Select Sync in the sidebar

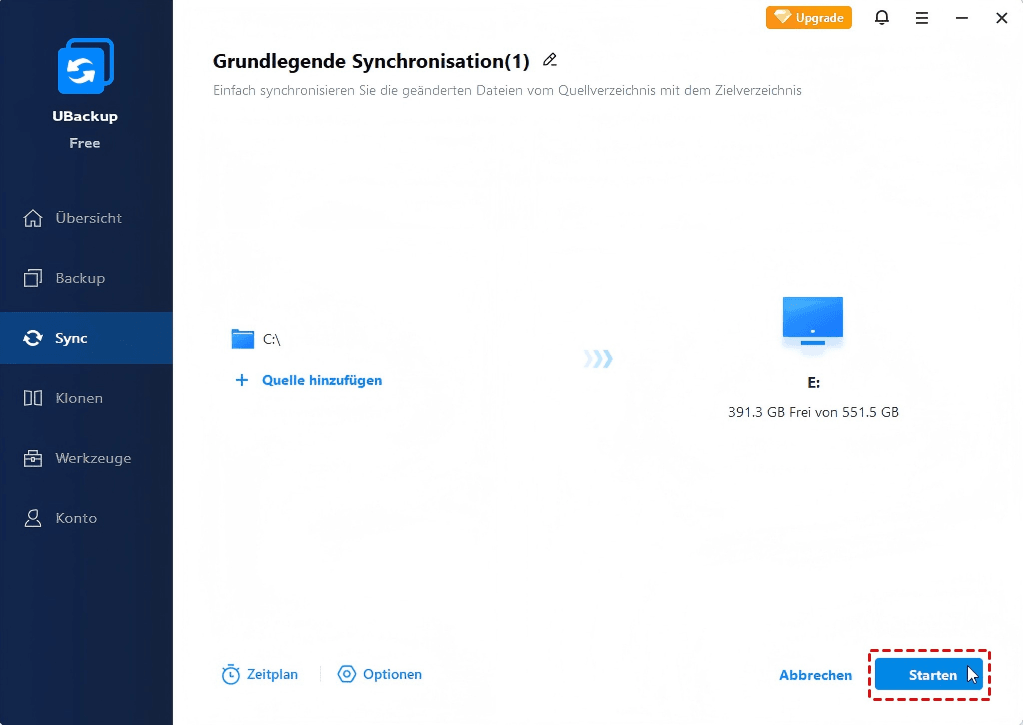(x=71, y=338)
